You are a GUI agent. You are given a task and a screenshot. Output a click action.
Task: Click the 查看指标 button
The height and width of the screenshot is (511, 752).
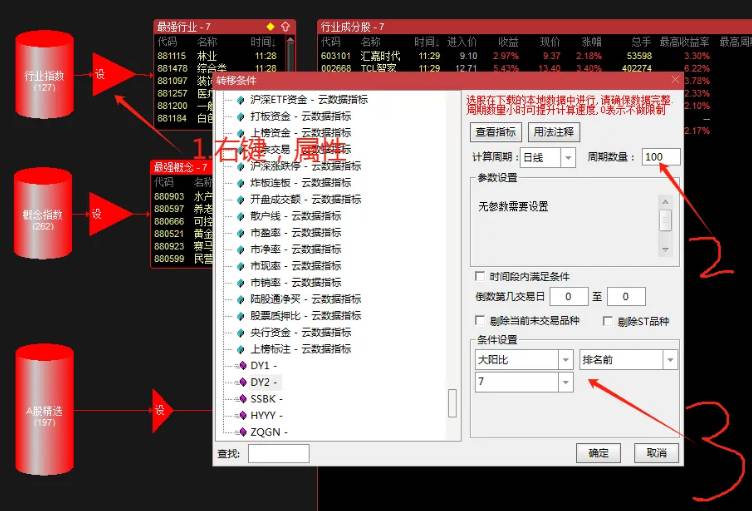tap(495, 132)
